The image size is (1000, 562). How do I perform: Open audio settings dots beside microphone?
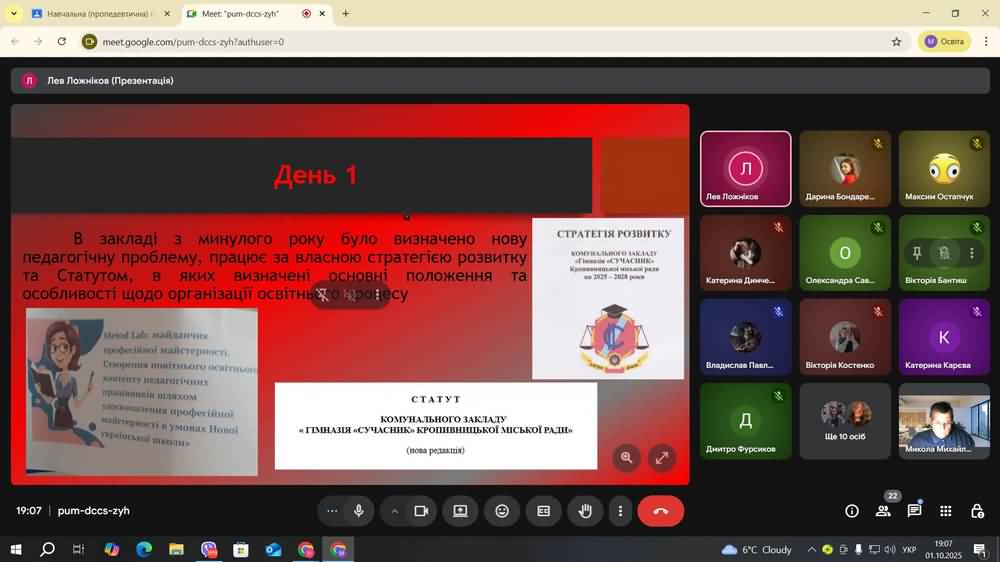[332, 511]
